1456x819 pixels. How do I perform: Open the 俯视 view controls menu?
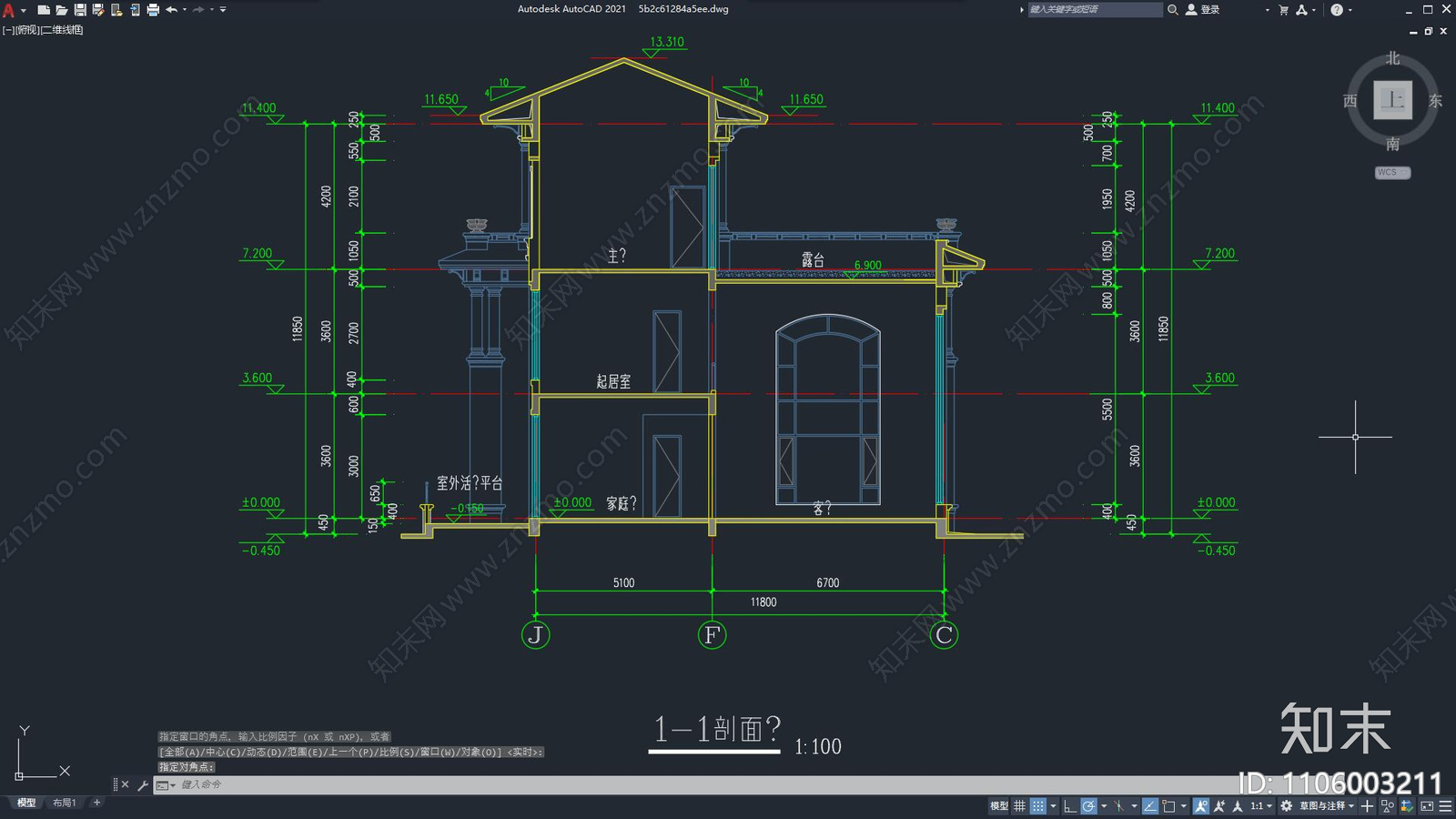coord(28,30)
